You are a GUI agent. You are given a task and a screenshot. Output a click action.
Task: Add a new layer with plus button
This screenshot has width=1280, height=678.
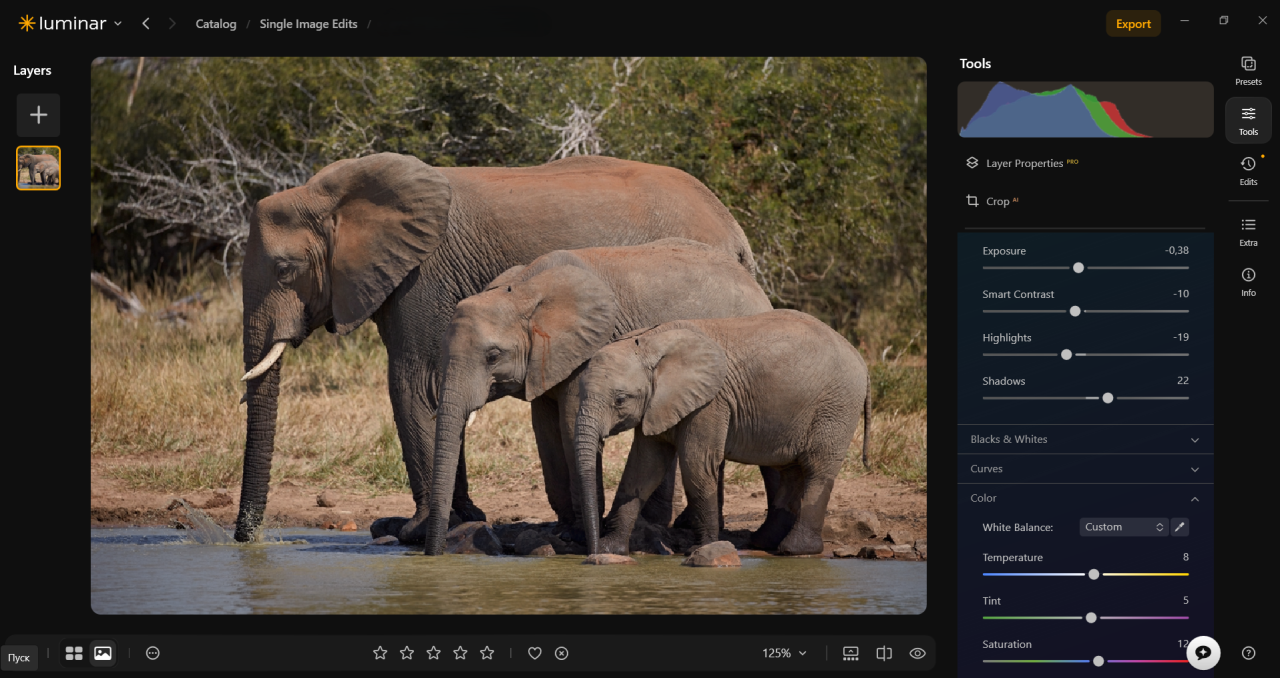pyautogui.click(x=38, y=115)
